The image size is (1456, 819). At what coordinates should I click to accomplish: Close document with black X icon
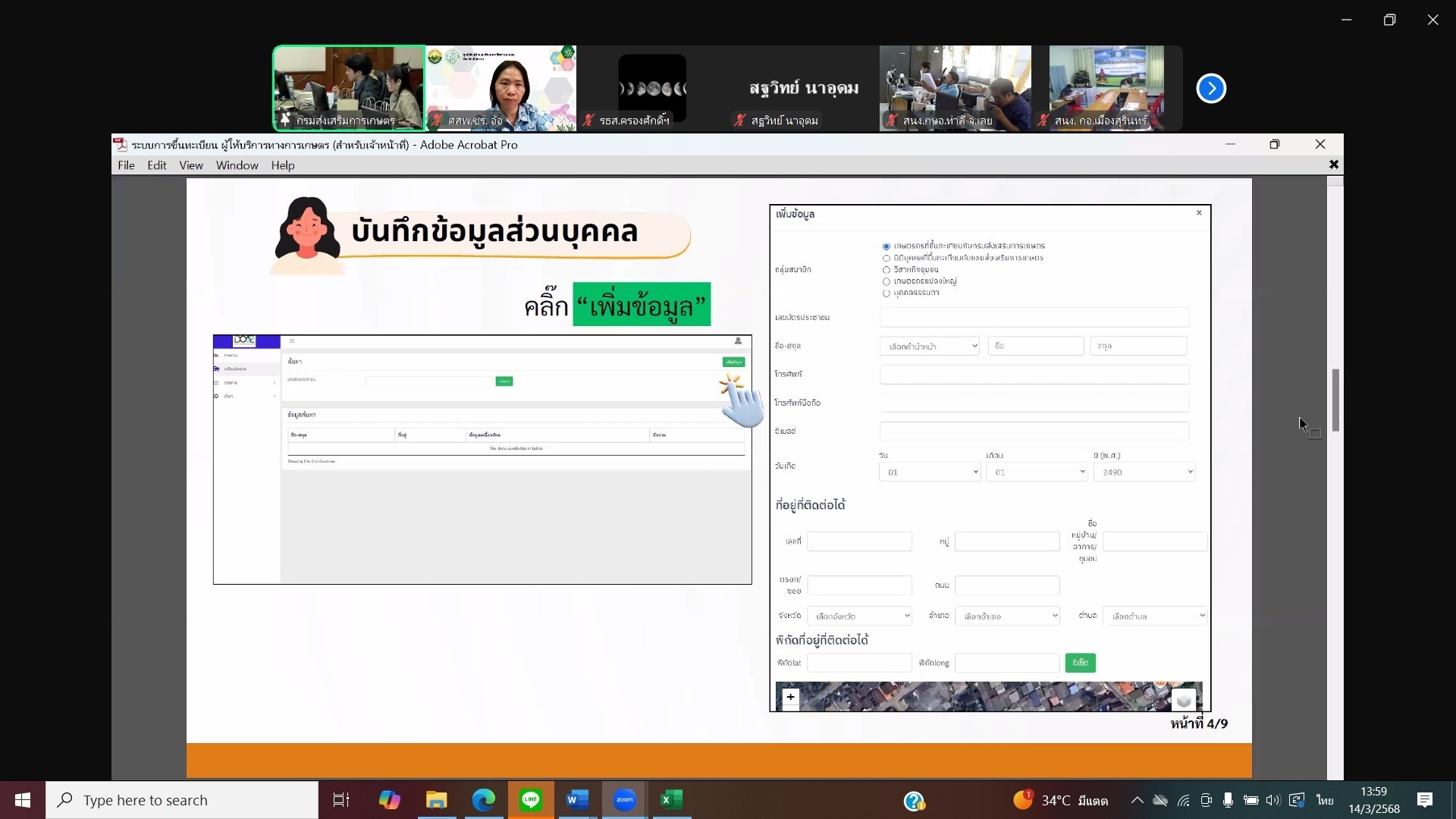(x=1333, y=165)
